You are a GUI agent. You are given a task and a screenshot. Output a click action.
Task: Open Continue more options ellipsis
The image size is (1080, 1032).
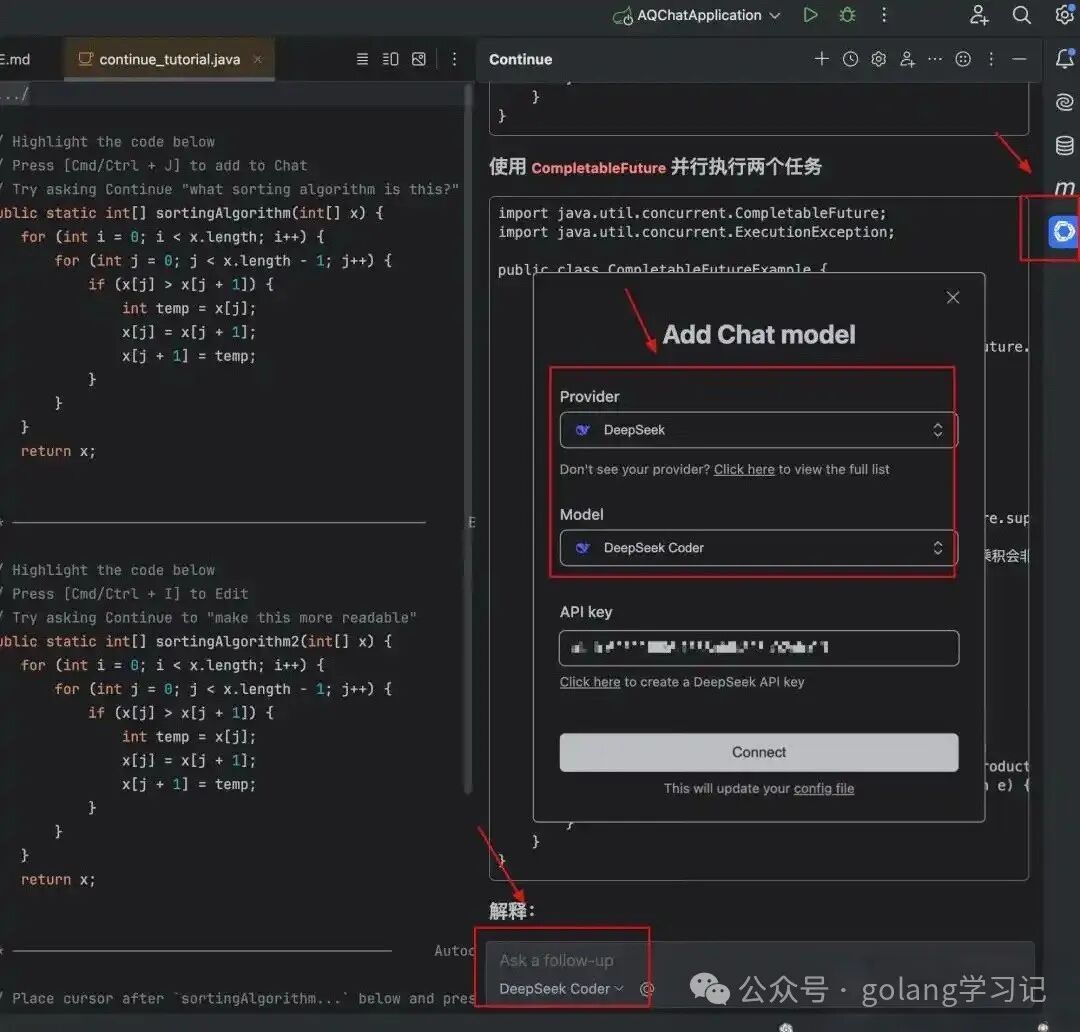[x=935, y=59]
